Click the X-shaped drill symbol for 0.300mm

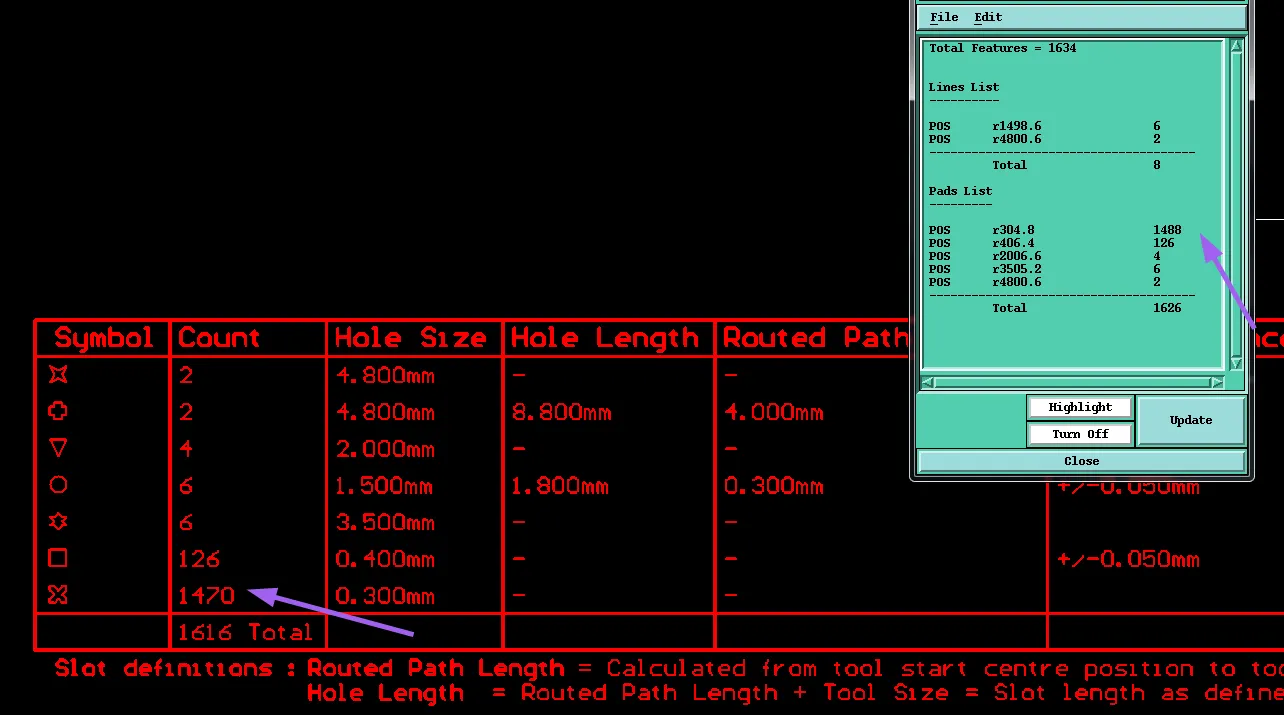(58, 595)
